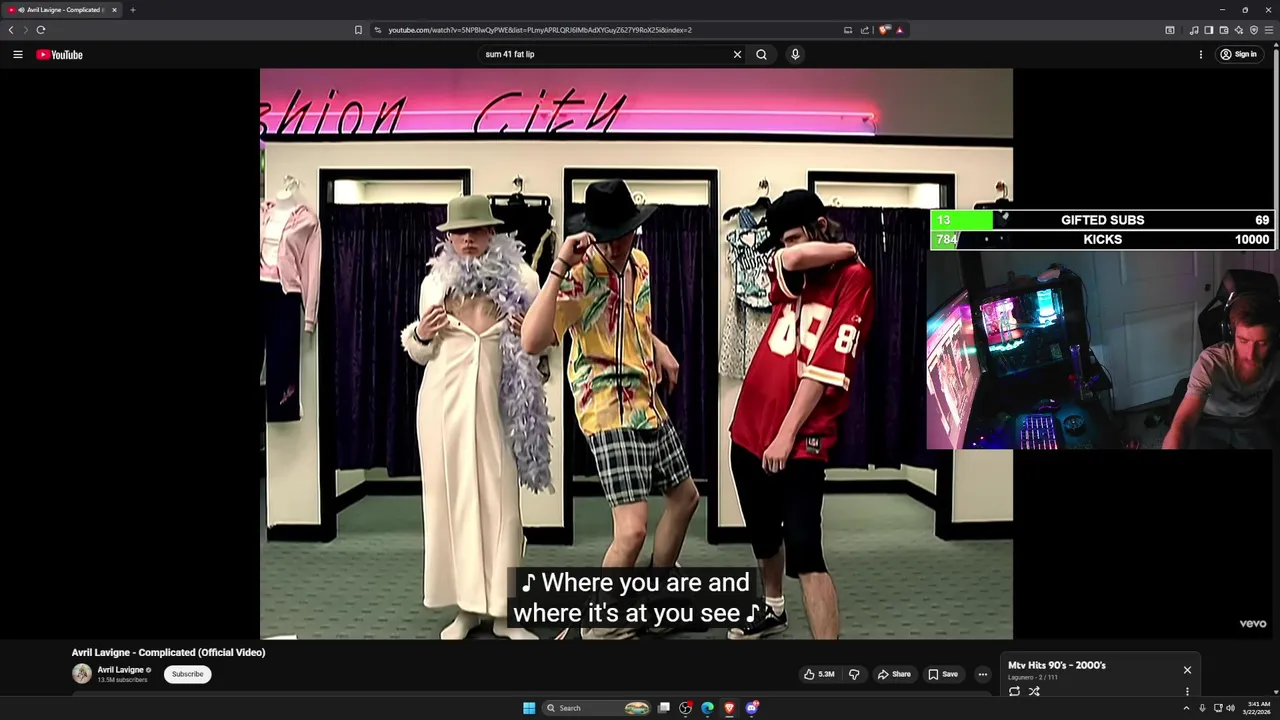This screenshot has height=720, width=1280.
Task: Collapse the Mtv Hits playlist panel
Action: 1187,670
